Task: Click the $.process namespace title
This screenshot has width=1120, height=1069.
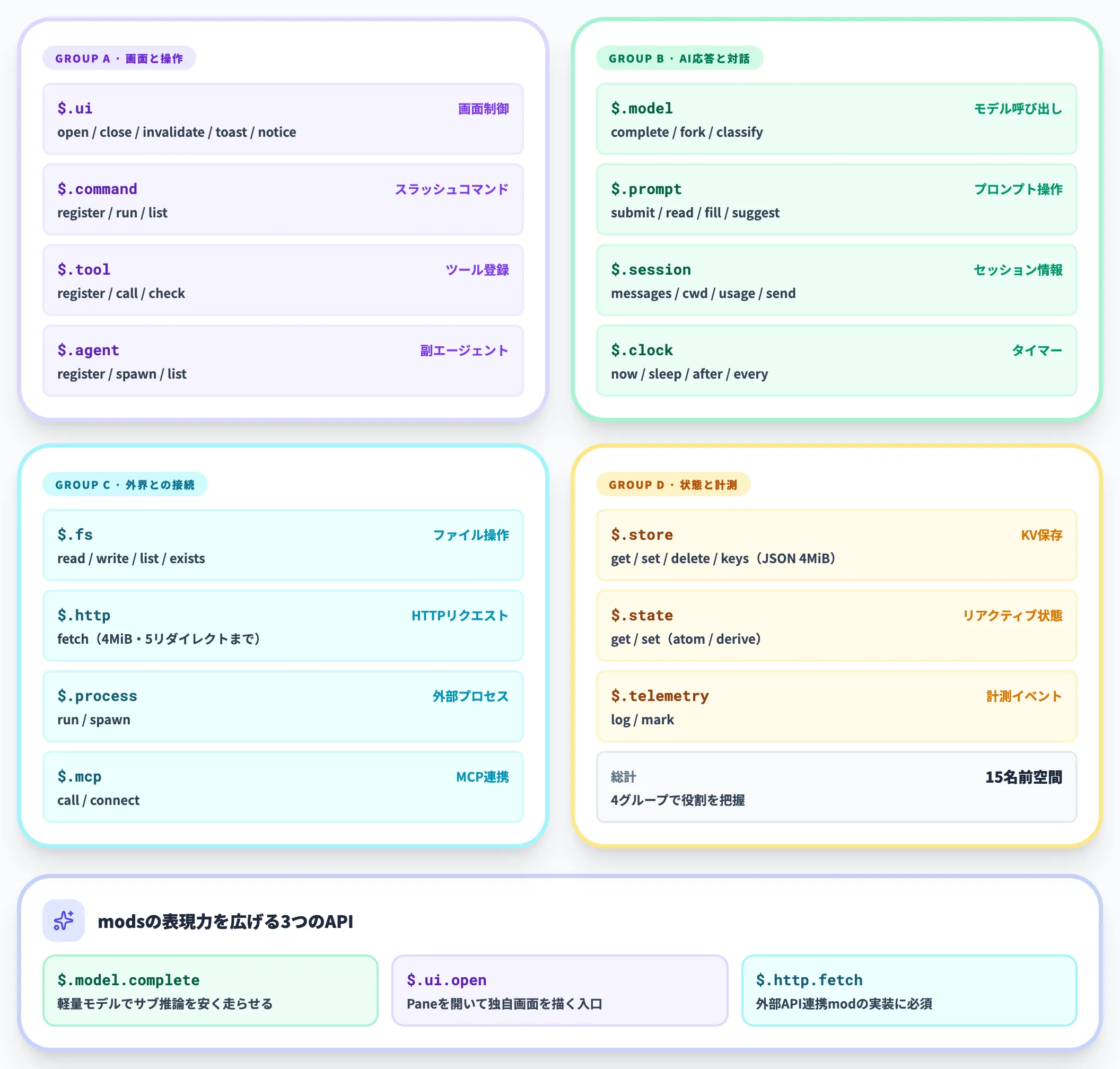Action: click(97, 696)
